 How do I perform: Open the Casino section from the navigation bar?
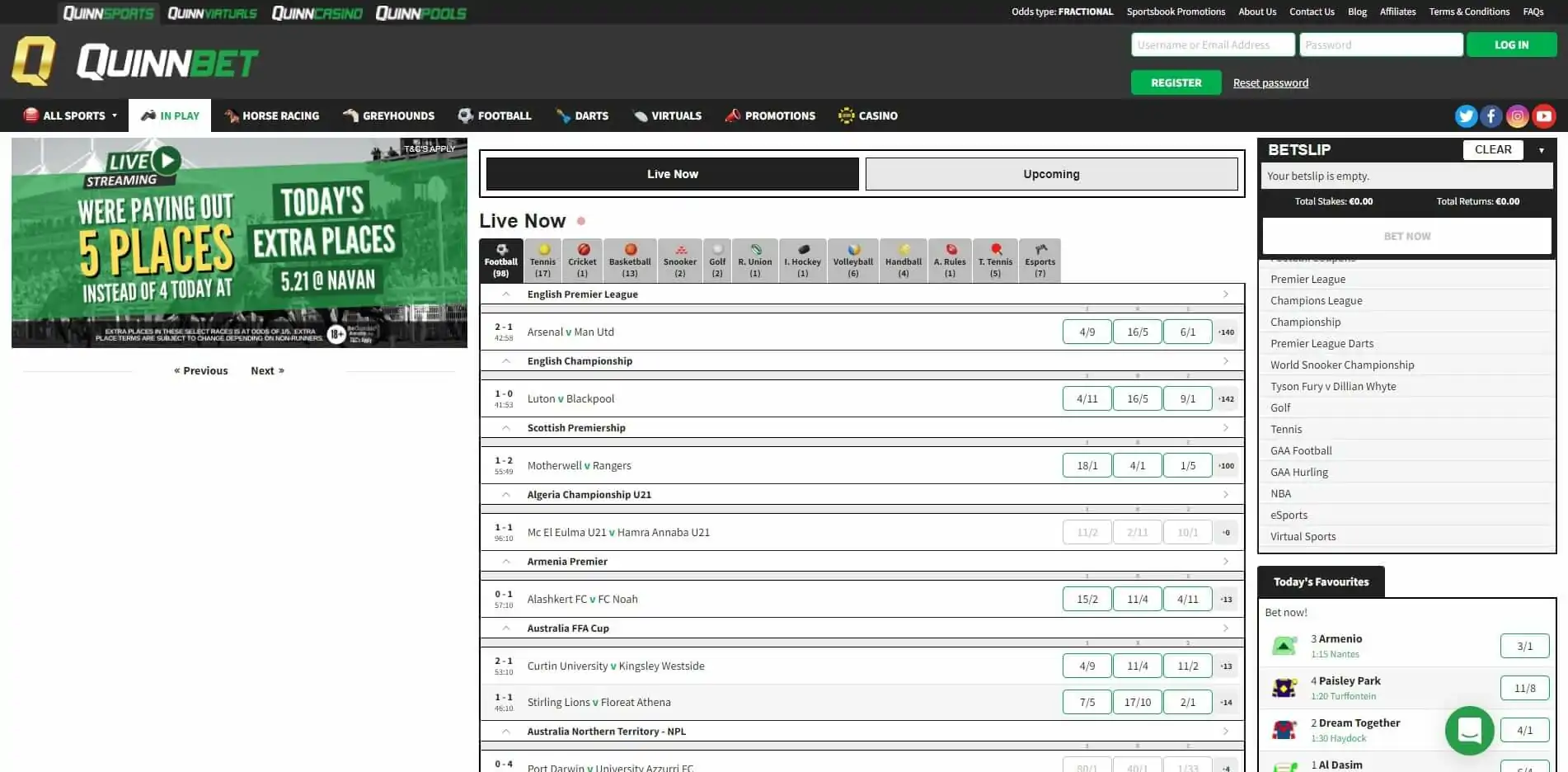click(x=868, y=115)
